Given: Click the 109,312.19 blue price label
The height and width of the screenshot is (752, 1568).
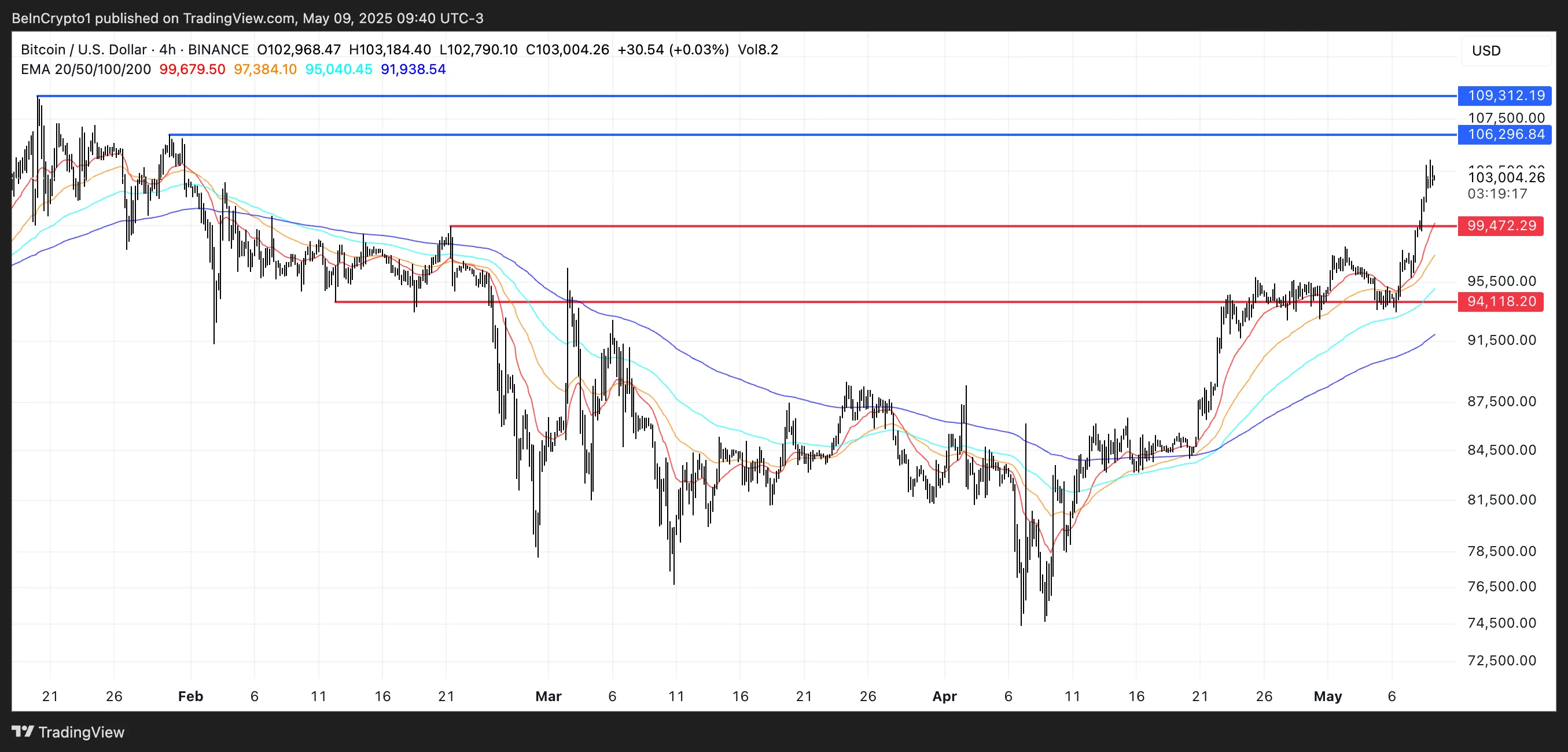Looking at the screenshot, I should coord(1505,95).
